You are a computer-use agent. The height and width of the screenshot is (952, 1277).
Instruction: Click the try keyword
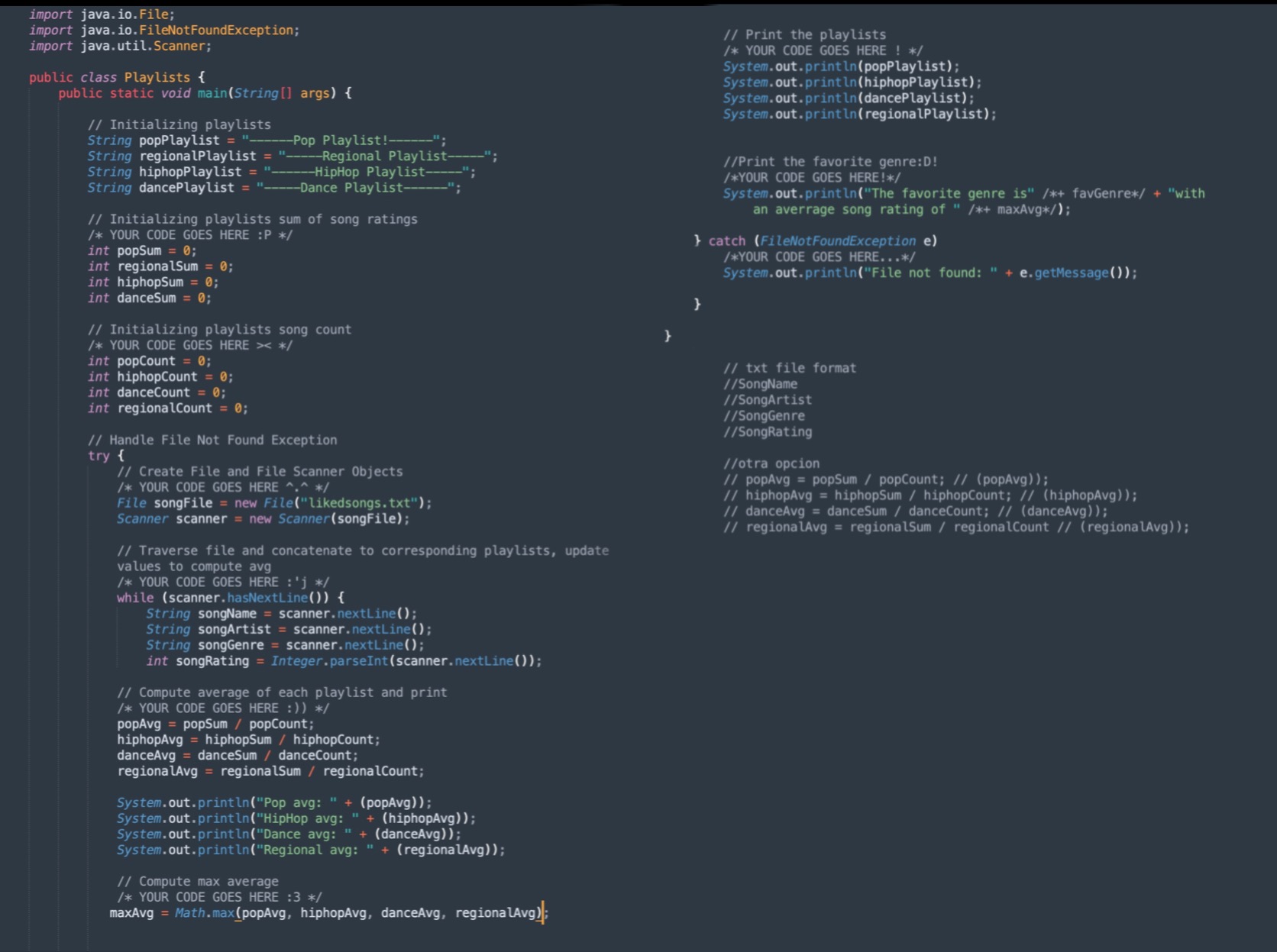click(x=97, y=456)
